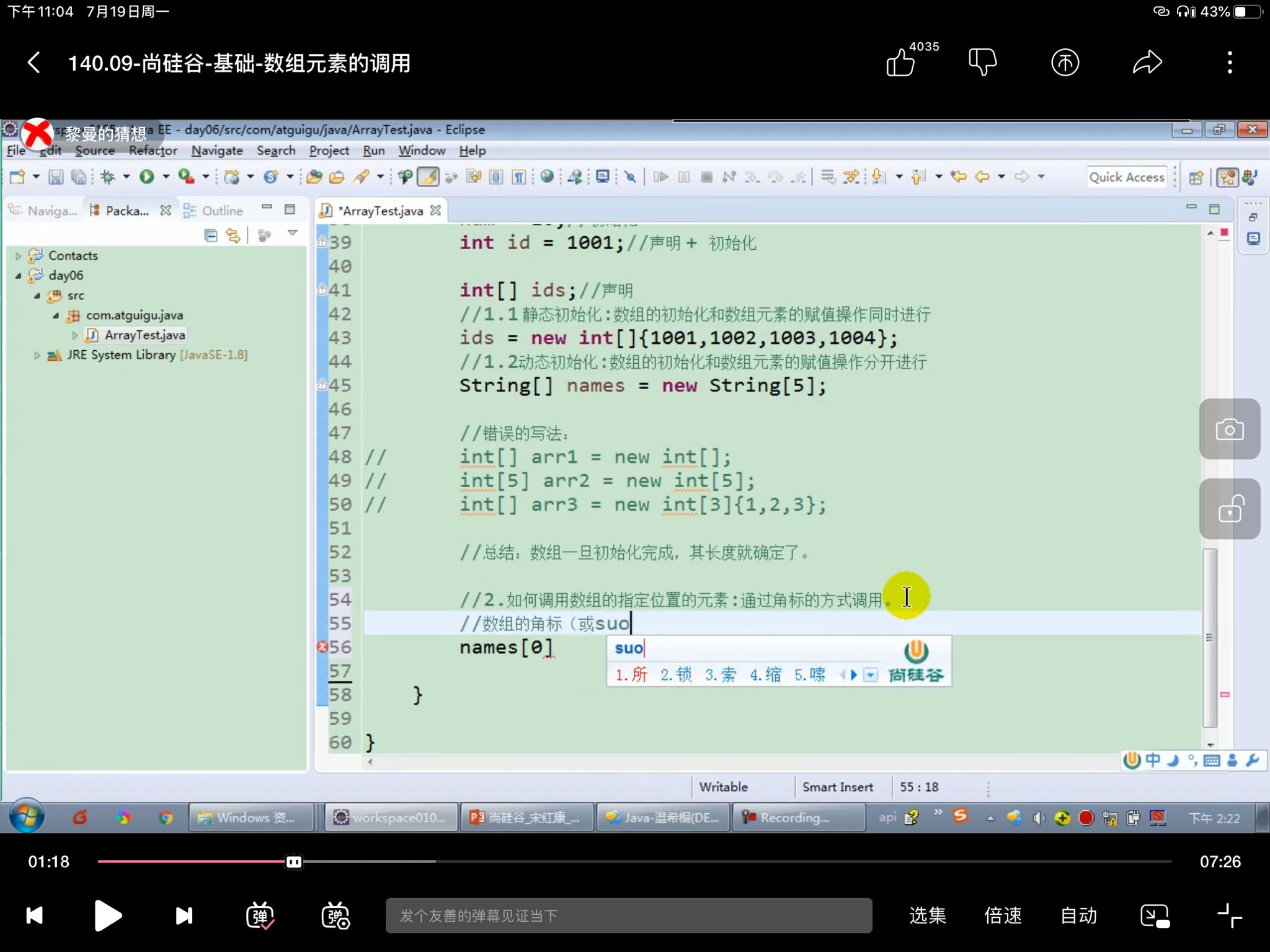
Task: Collapse the src folder node
Action: coord(37,296)
